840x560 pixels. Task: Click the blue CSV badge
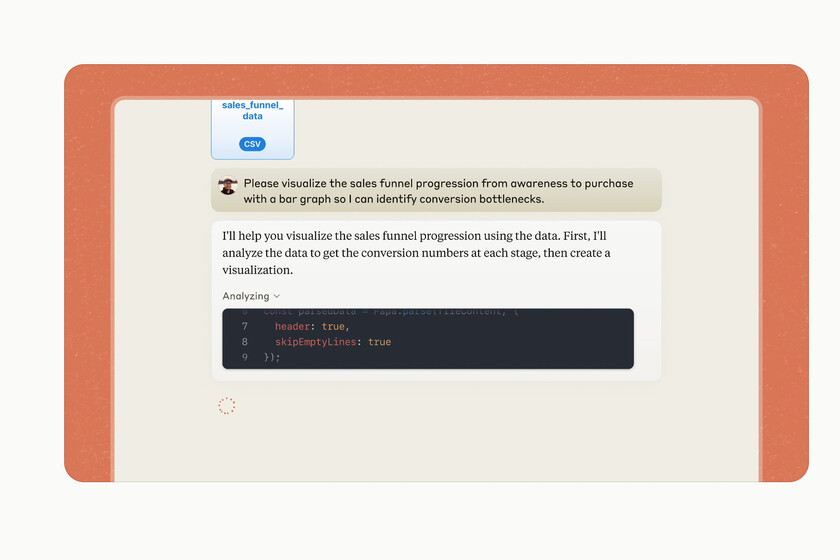(x=252, y=144)
